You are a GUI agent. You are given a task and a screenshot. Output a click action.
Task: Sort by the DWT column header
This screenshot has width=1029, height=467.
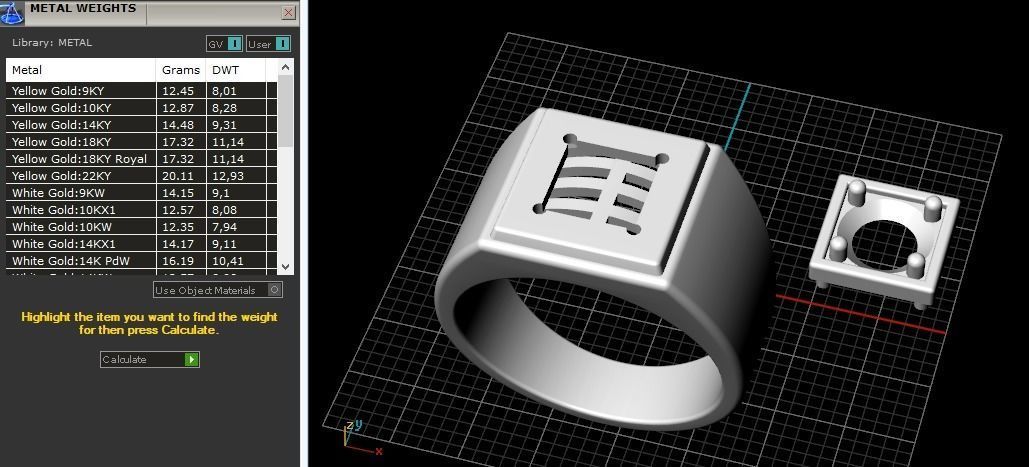[x=236, y=70]
